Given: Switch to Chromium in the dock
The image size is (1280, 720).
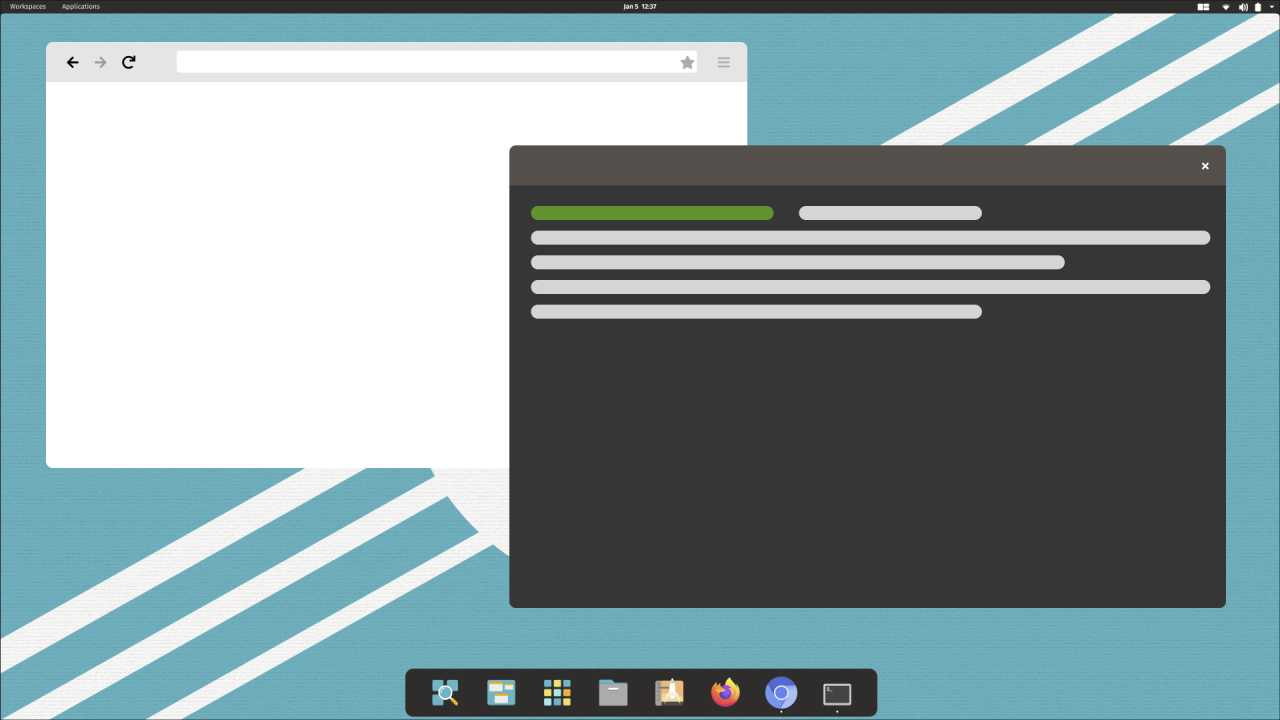Looking at the screenshot, I should 781,692.
